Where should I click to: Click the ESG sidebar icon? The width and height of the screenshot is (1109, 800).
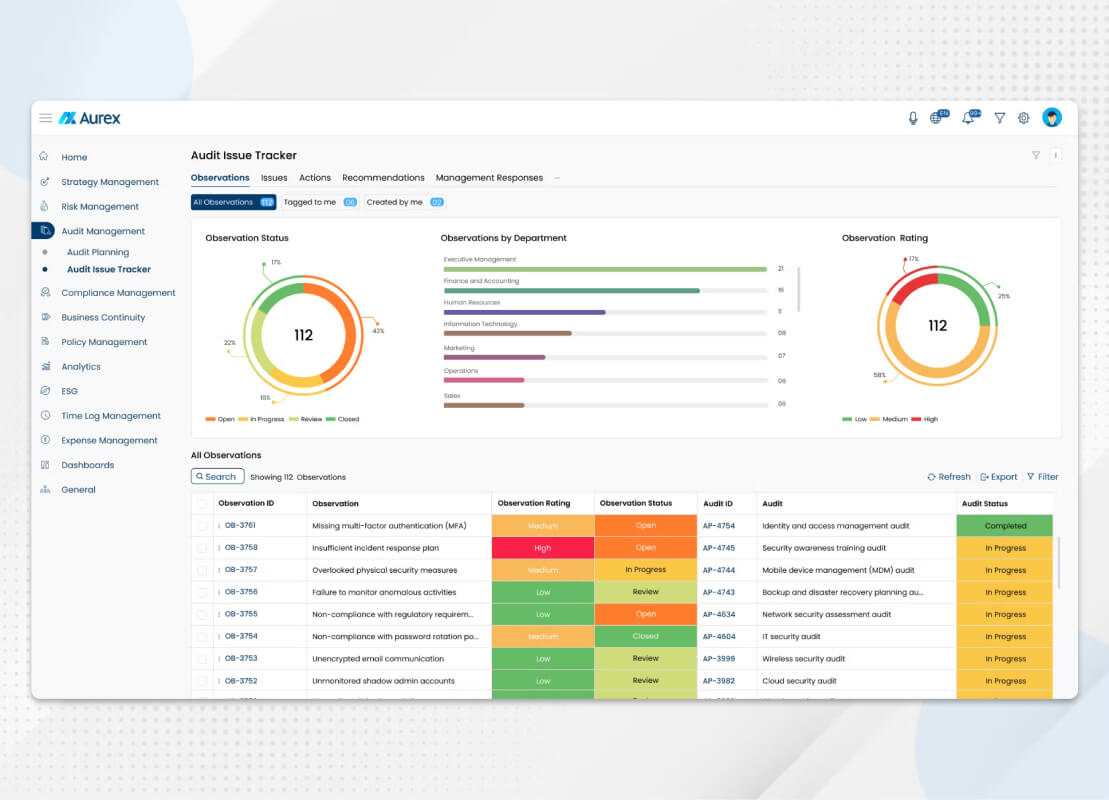click(45, 390)
